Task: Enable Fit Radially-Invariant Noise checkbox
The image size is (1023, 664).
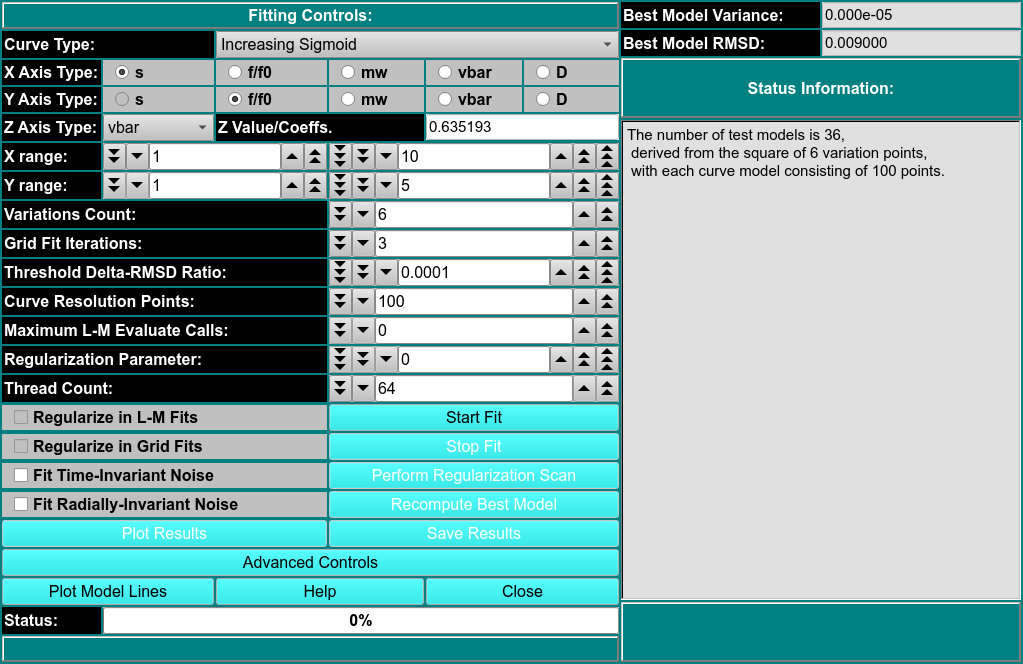Action: 21,505
